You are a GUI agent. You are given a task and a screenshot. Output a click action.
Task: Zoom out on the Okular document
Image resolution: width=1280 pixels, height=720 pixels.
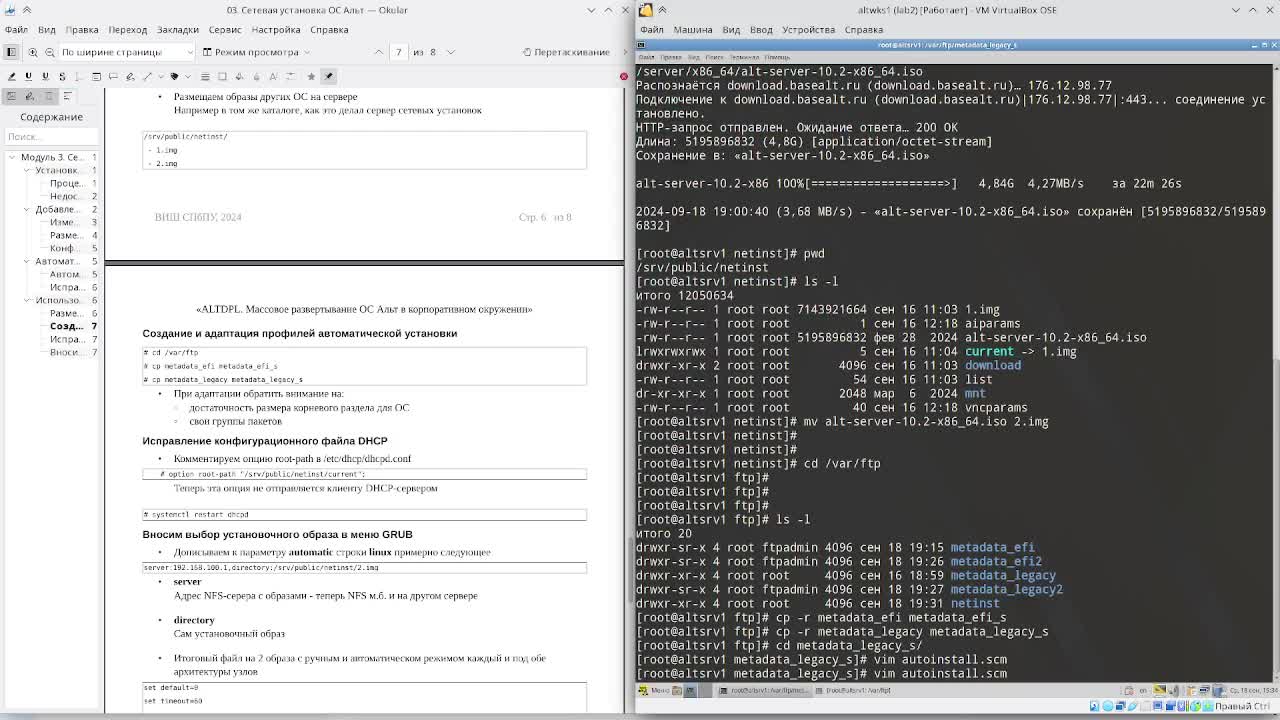pos(50,52)
